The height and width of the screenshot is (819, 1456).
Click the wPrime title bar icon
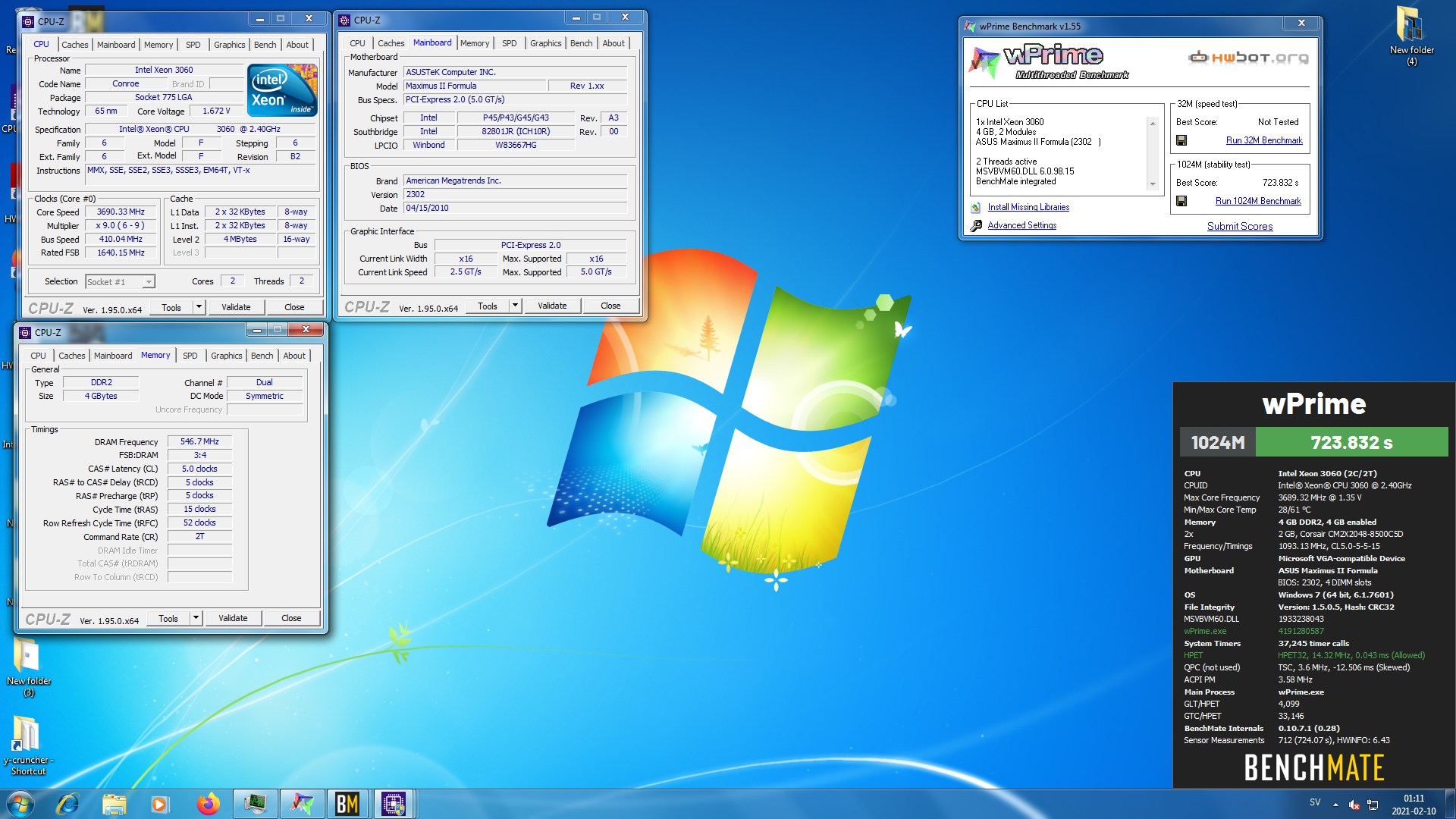point(970,26)
